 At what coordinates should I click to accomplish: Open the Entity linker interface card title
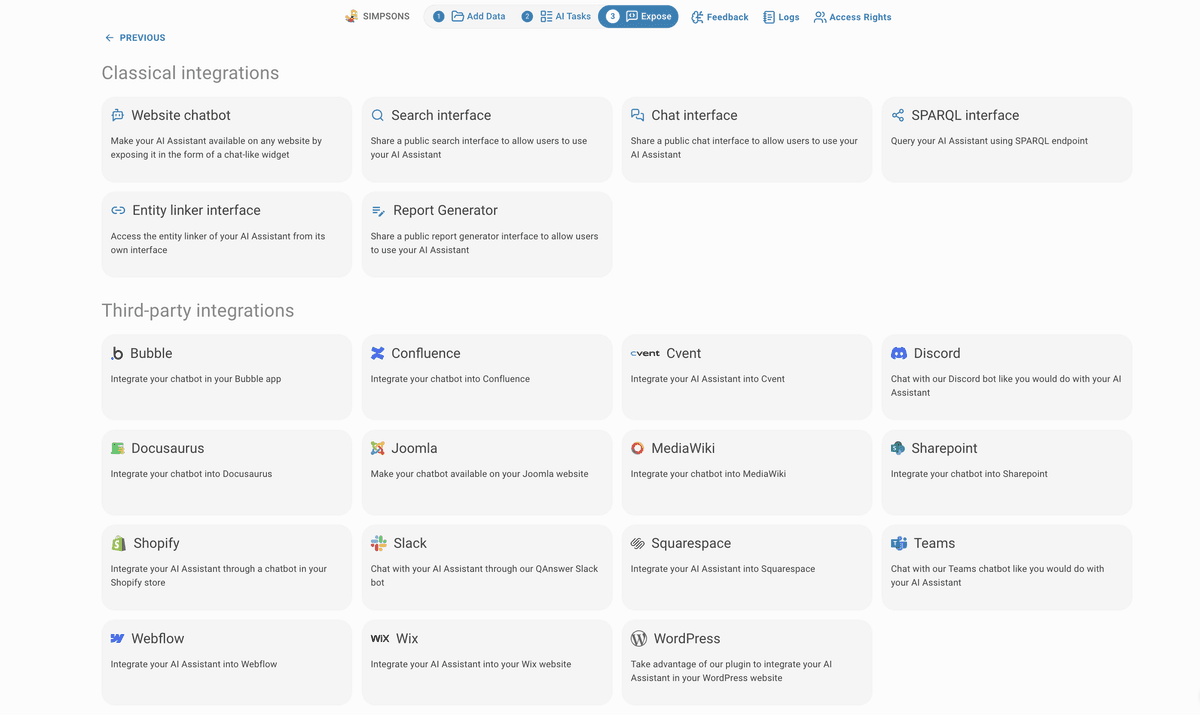(196, 210)
